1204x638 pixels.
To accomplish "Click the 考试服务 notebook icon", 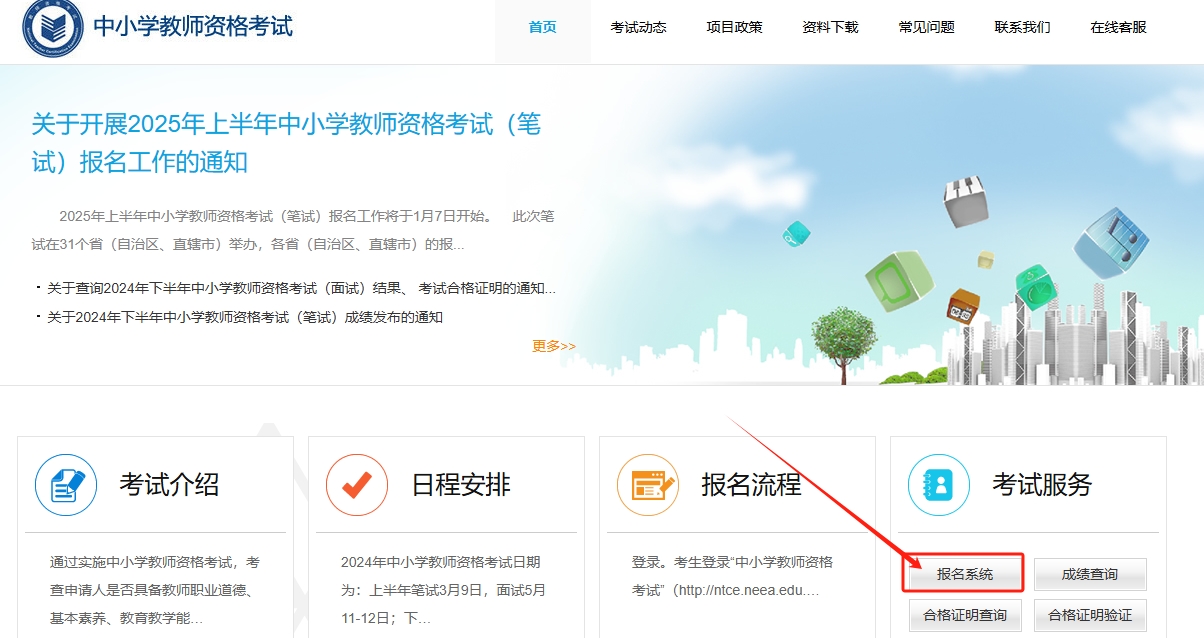I will pos(939,486).
